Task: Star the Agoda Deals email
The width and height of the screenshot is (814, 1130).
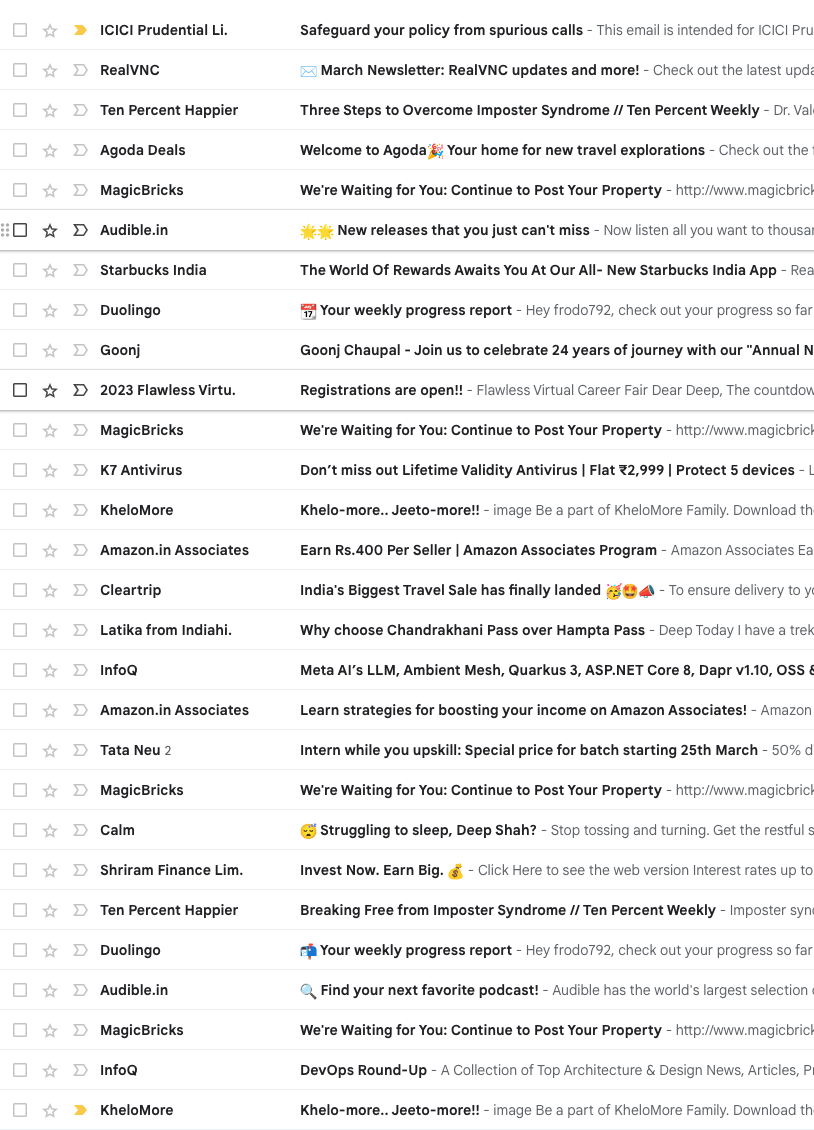Action: pyautogui.click(x=50, y=151)
